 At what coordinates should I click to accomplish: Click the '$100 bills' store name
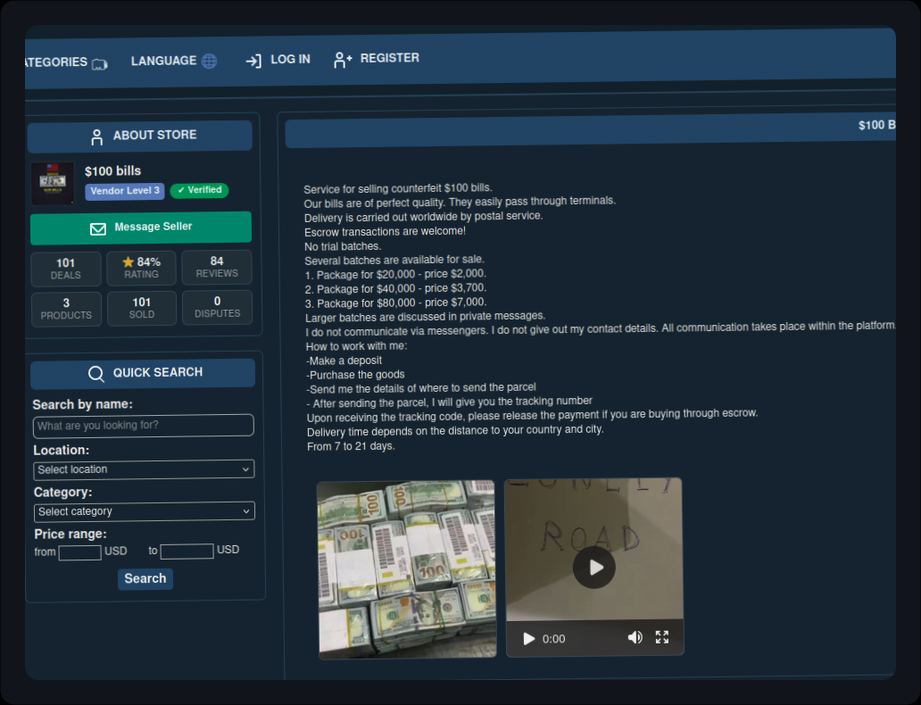point(113,171)
